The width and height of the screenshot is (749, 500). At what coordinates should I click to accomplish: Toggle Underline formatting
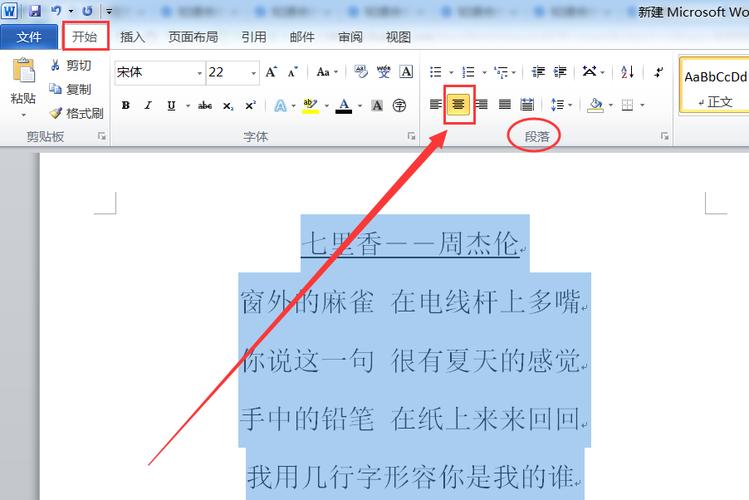pyautogui.click(x=171, y=106)
